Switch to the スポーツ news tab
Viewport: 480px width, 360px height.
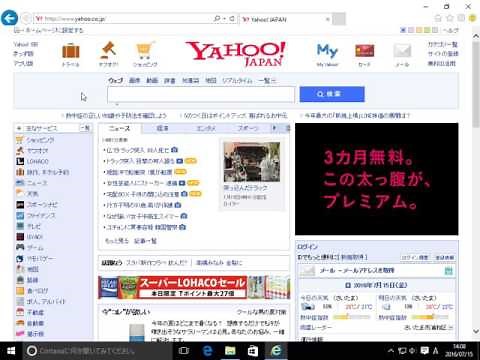247,128
